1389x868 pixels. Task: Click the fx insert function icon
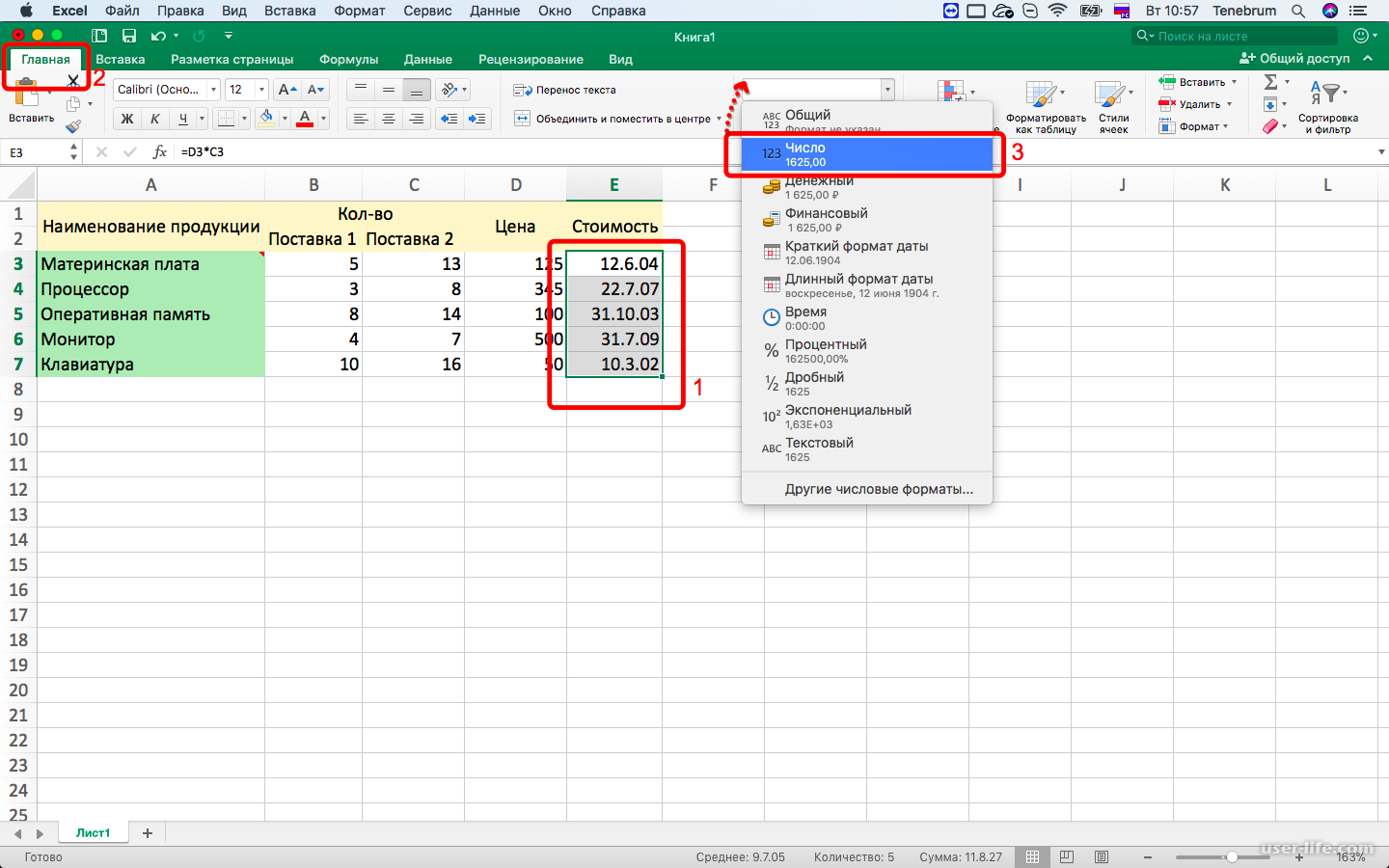pyautogui.click(x=160, y=152)
